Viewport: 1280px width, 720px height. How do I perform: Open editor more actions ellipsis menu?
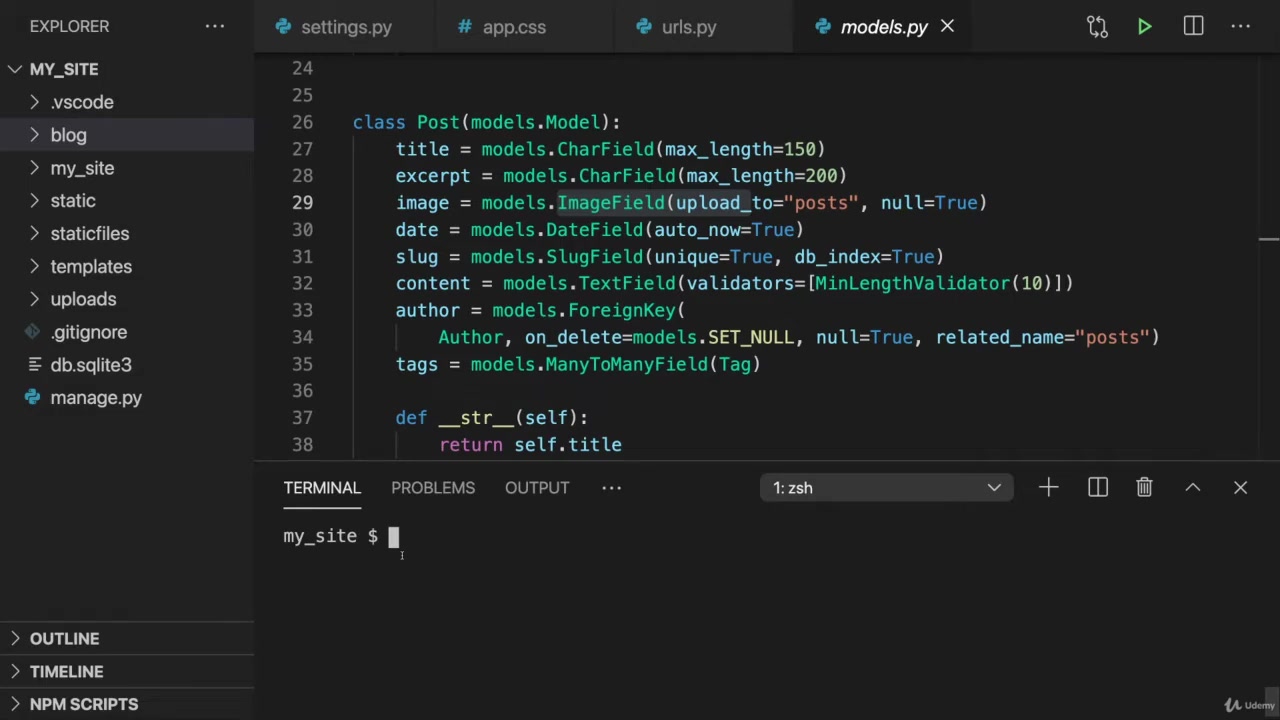coord(1241,27)
